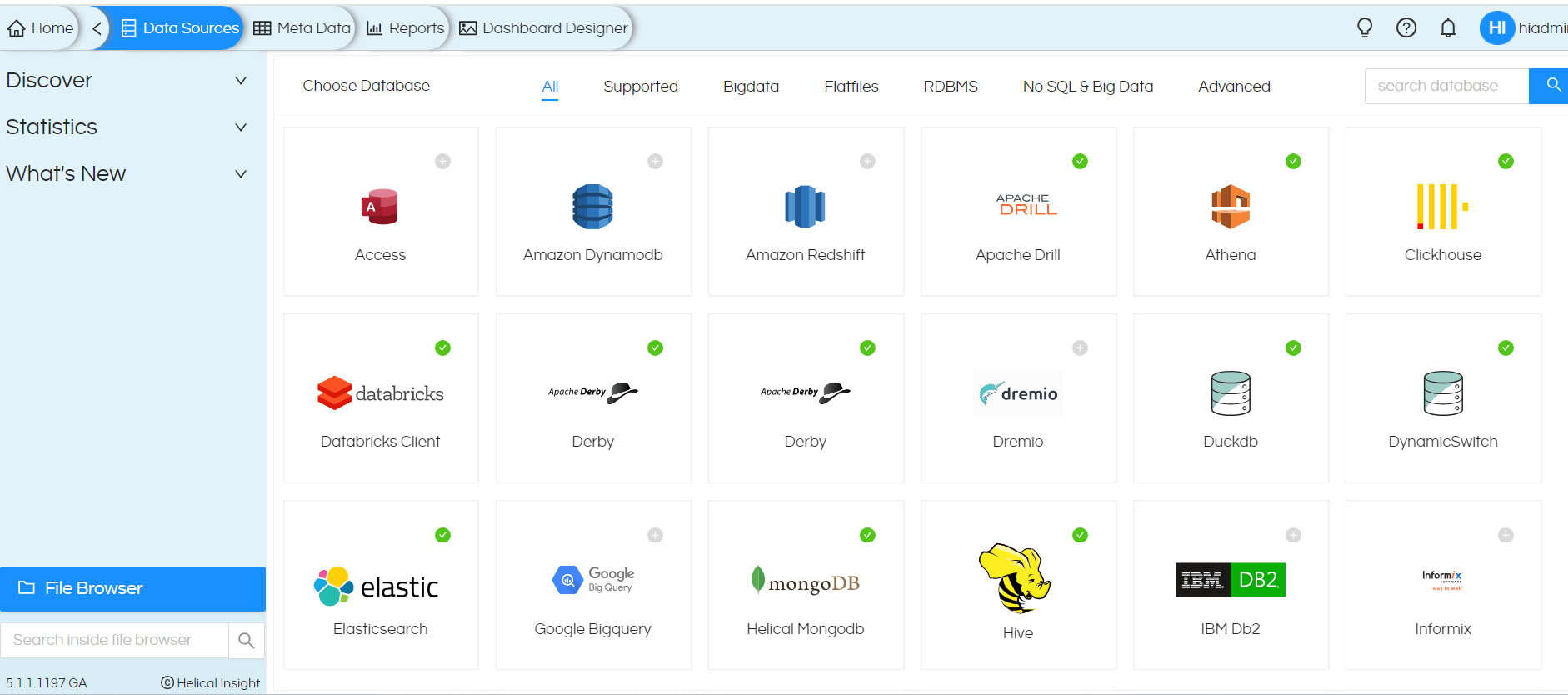Click green check badge on Duckdb
The width and height of the screenshot is (1568, 695).
1293,347
